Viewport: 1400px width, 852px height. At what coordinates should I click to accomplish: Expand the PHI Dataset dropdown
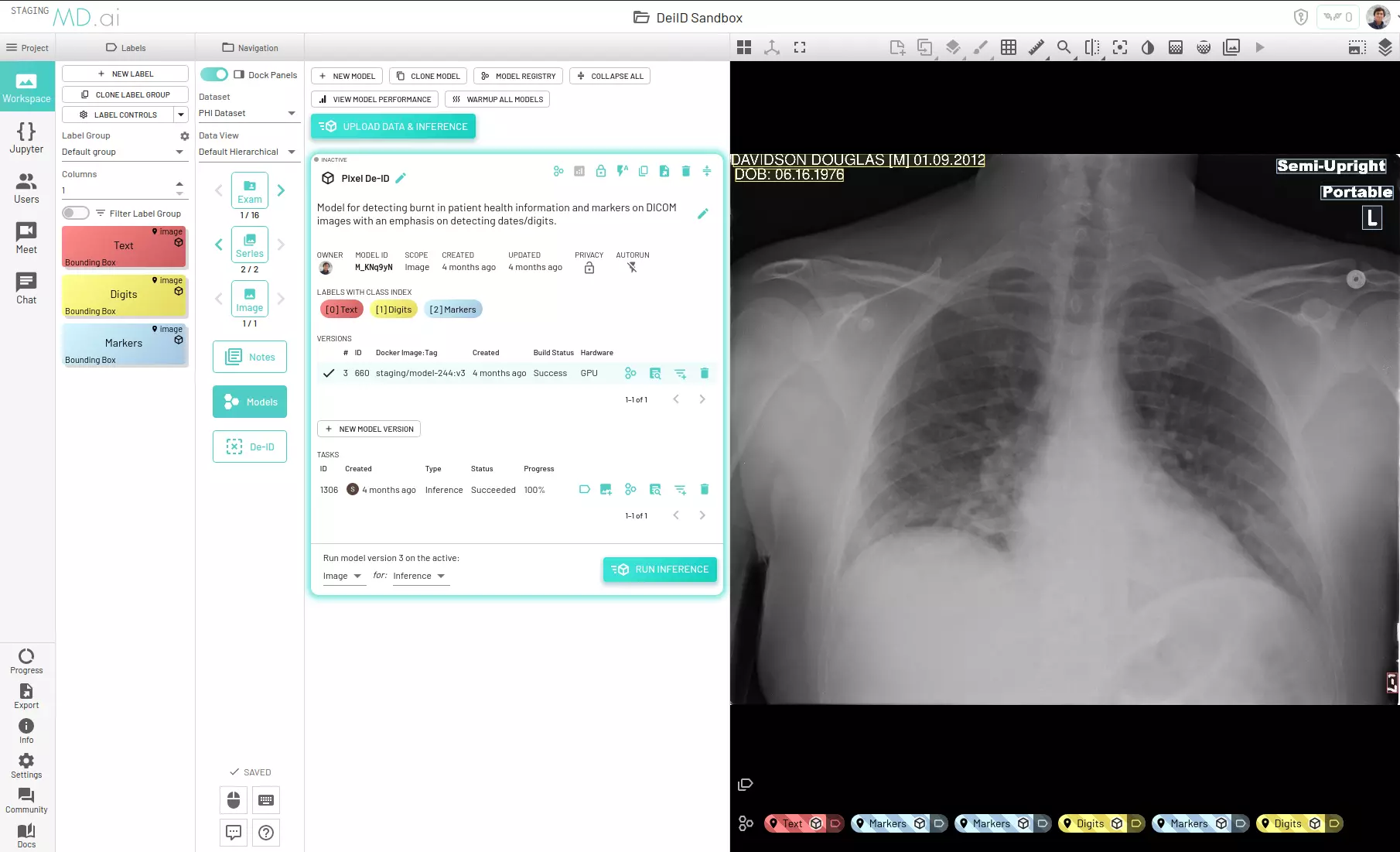point(248,113)
